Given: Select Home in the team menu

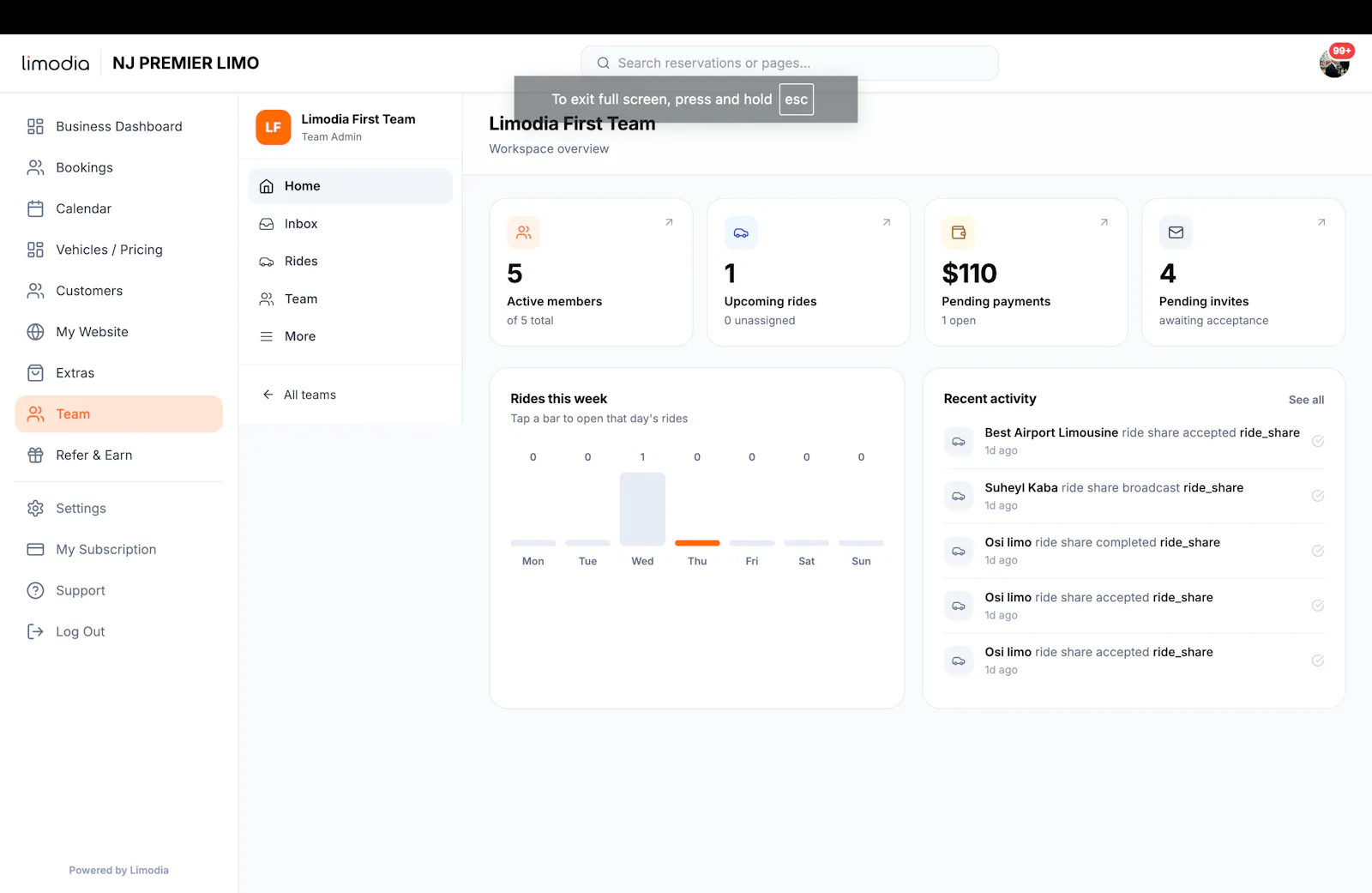Looking at the screenshot, I should [x=351, y=186].
